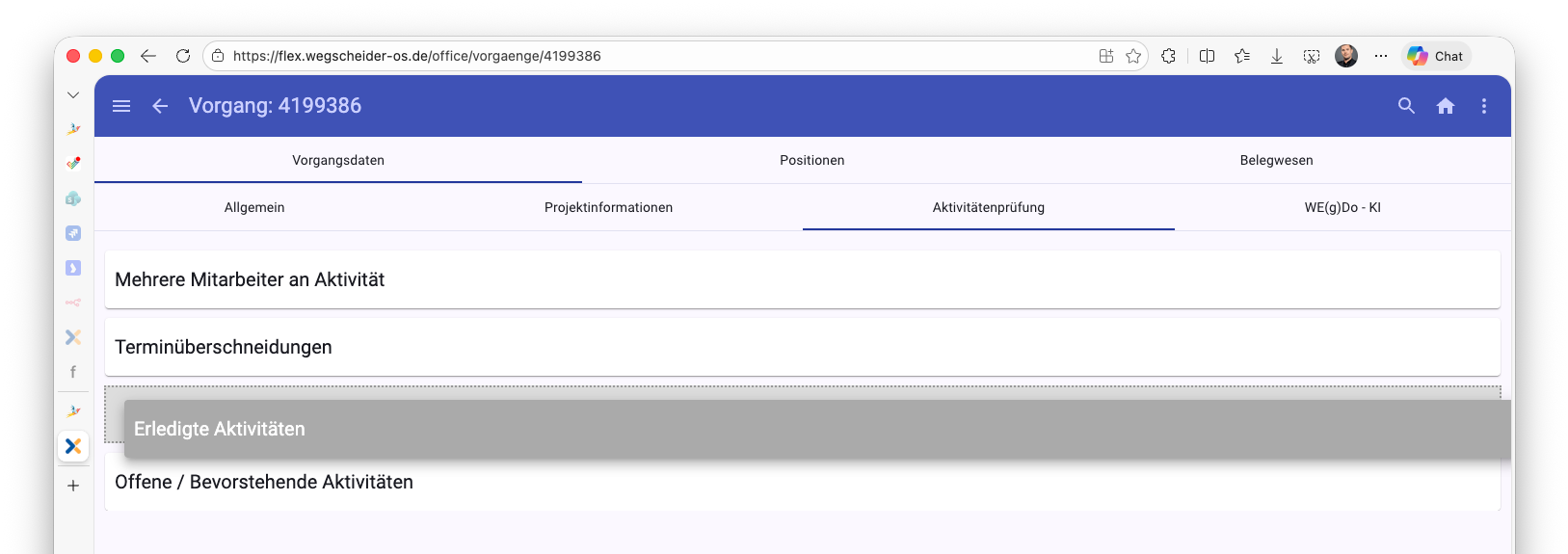The image size is (1568, 554).
Task: Open browser extensions puzzle icon
Action: 1168,56
